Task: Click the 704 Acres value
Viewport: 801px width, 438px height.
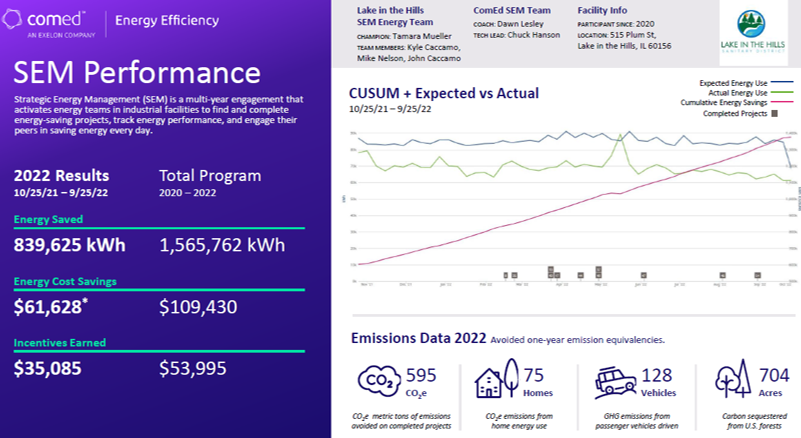Action: [774, 375]
